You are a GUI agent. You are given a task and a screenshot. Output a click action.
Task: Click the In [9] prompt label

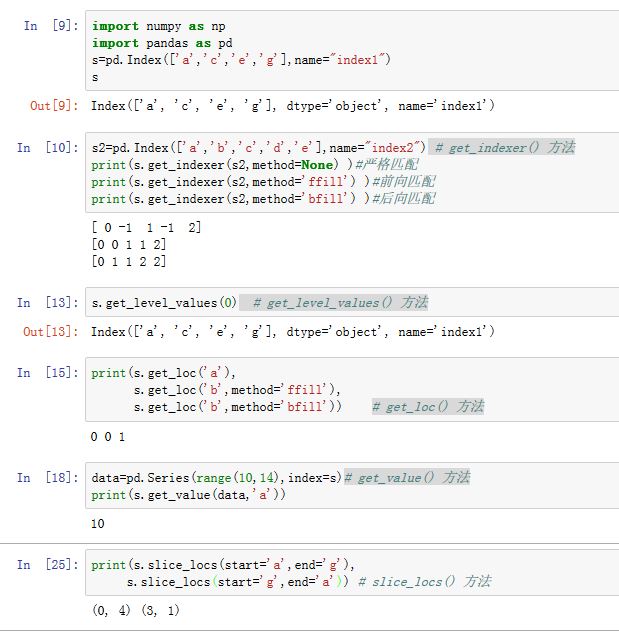48,26
